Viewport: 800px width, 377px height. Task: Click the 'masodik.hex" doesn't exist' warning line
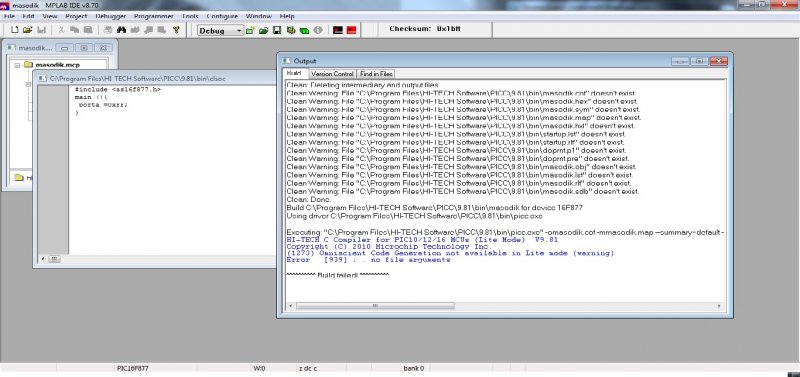click(x=462, y=102)
